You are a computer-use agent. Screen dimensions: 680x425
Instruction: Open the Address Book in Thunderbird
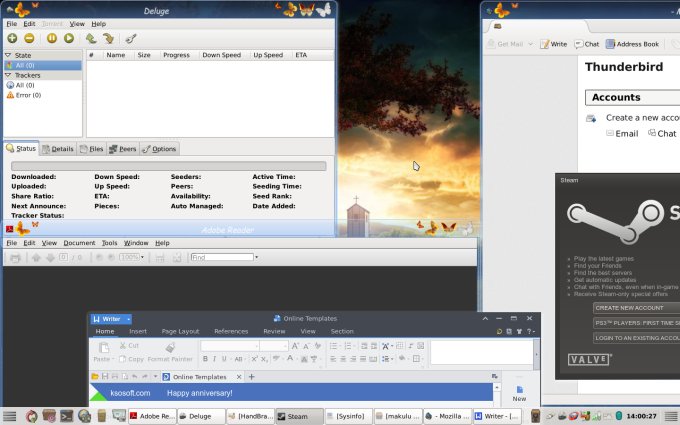(631, 44)
